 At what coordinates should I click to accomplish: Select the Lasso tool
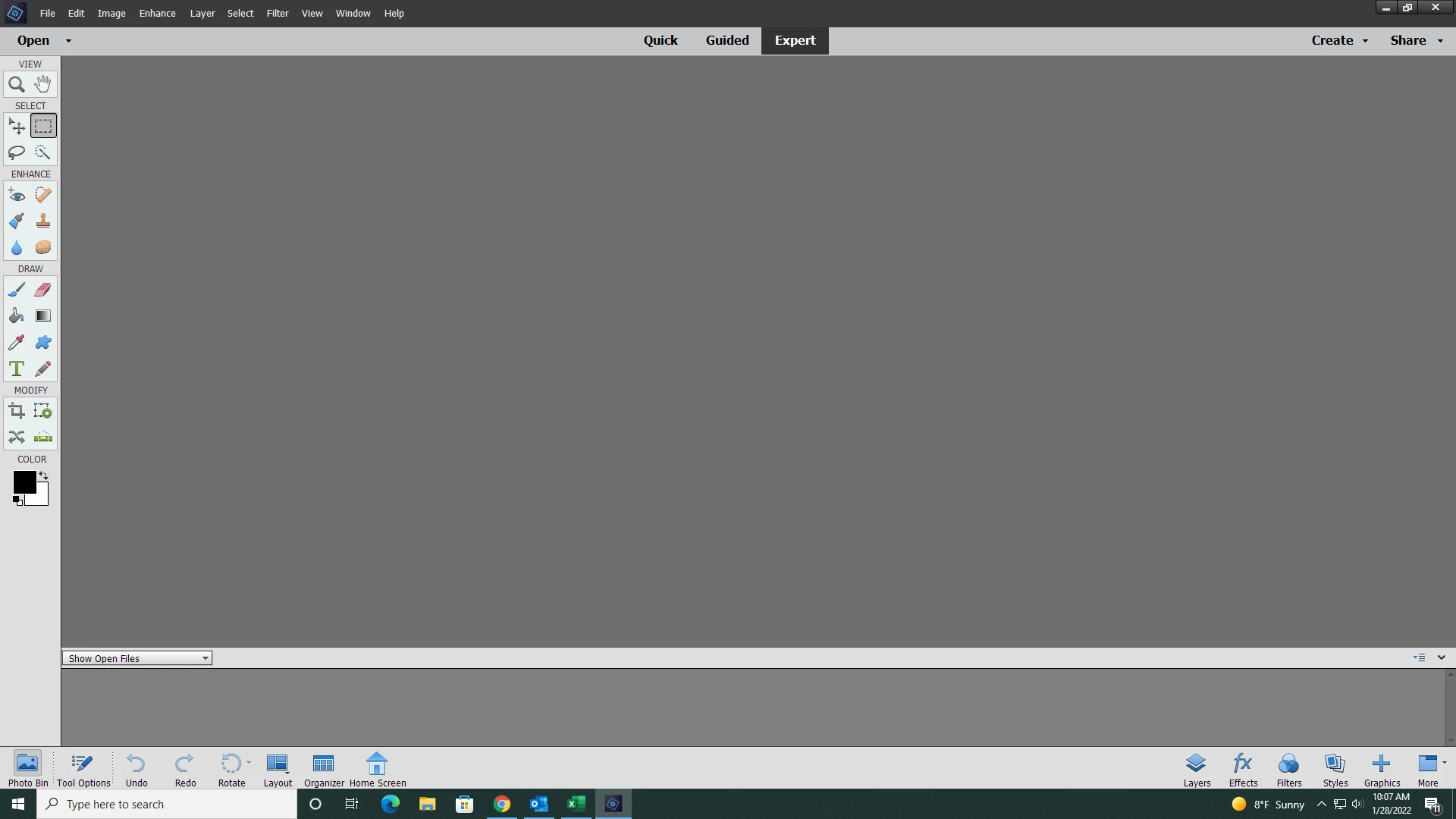(x=16, y=152)
